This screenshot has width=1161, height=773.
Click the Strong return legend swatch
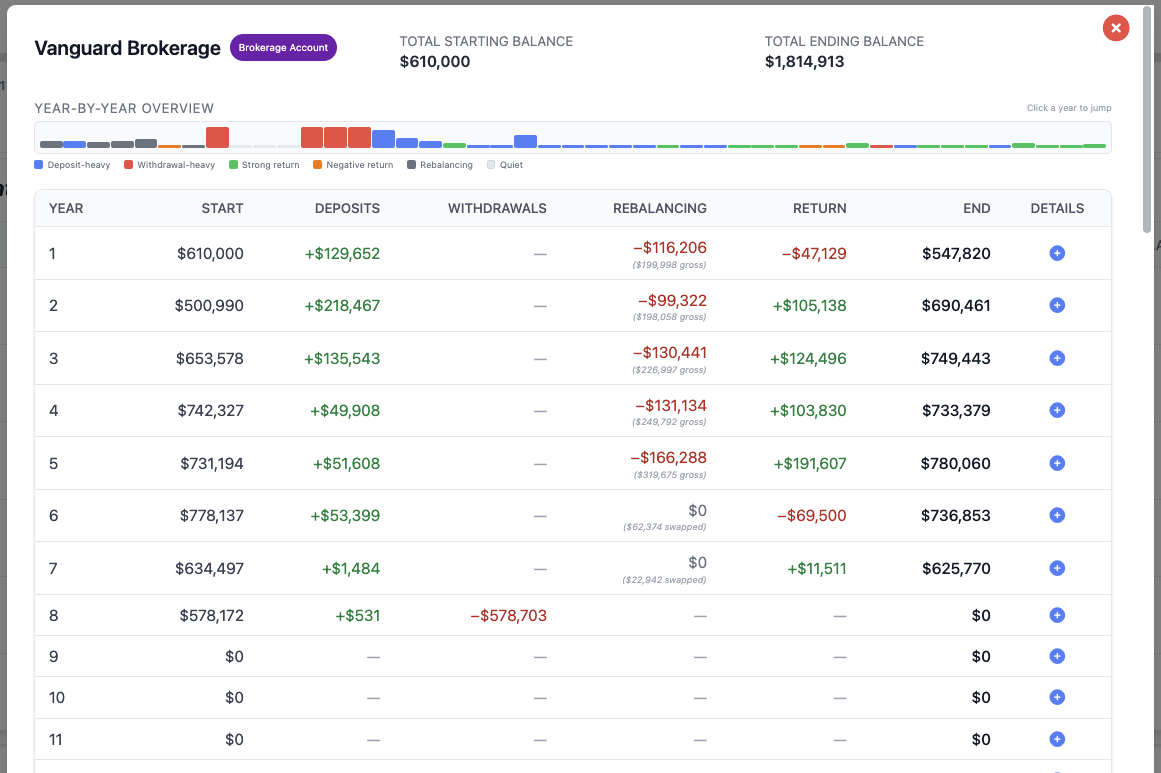click(x=233, y=165)
